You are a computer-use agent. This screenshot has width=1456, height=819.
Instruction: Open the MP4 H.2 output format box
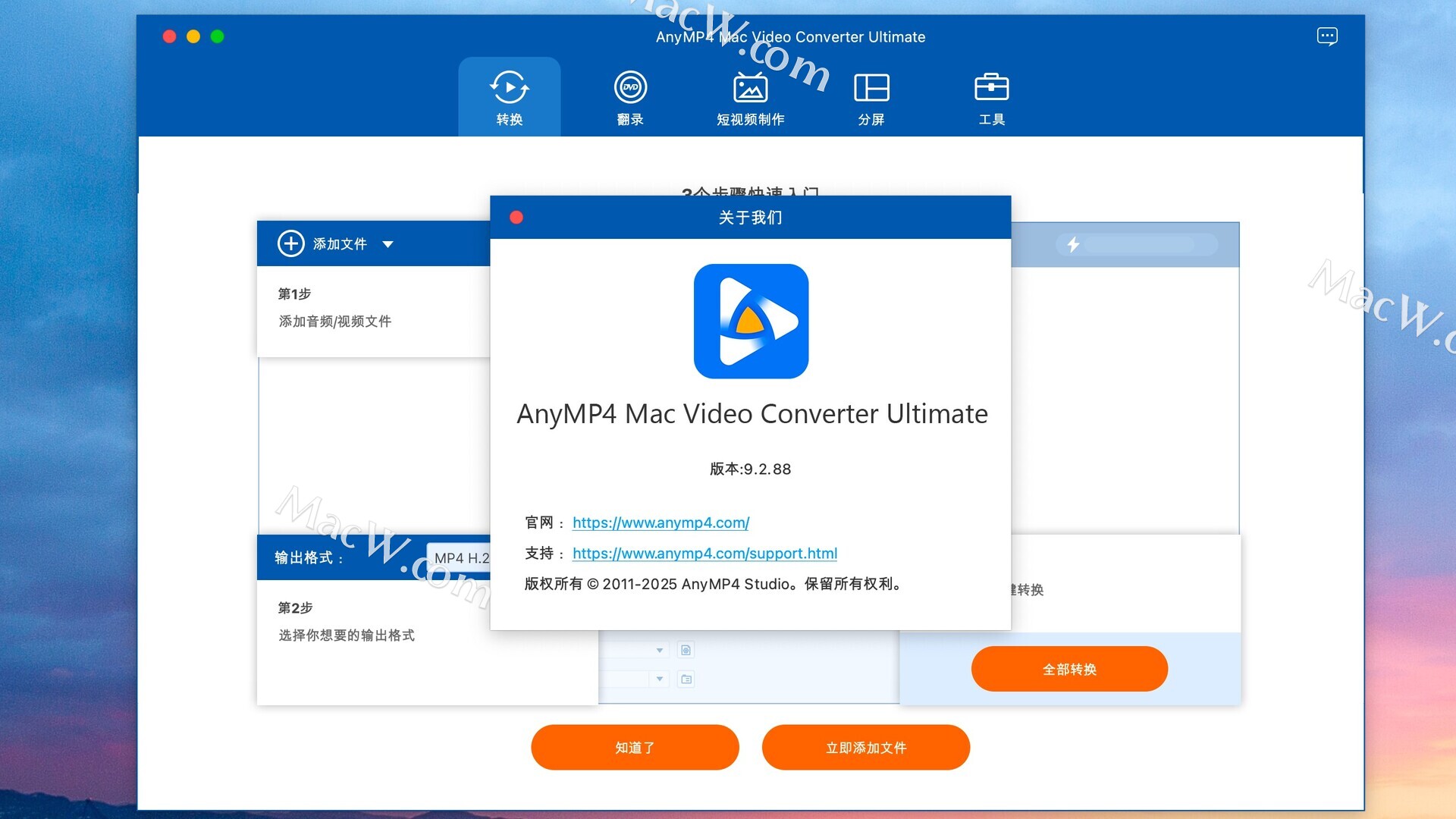click(458, 558)
